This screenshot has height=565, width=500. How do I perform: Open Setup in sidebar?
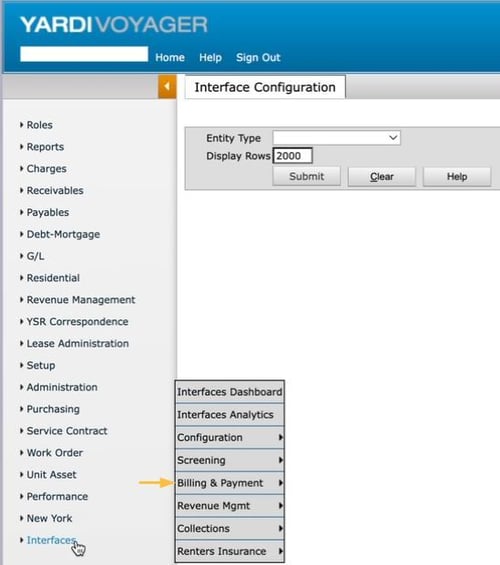(x=38, y=365)
